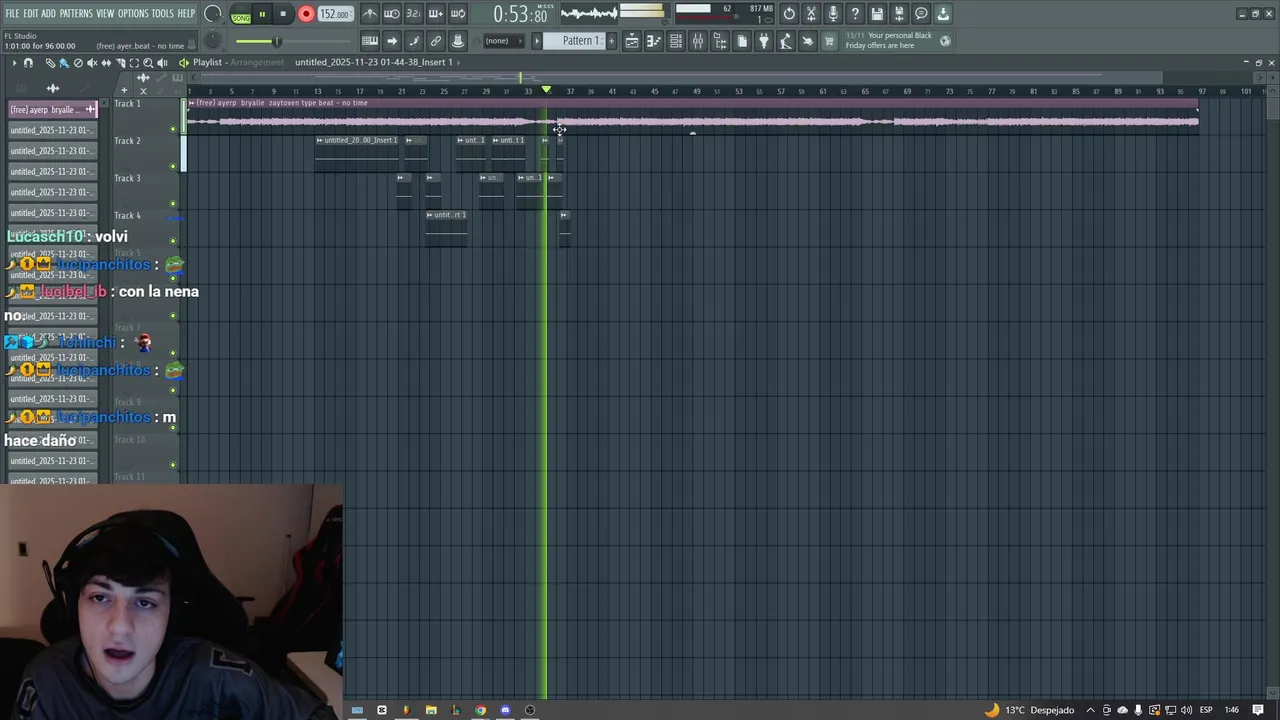Open the PATTERNS menu
This screenshot has height=720, width=1280.
tap(76, 14)
